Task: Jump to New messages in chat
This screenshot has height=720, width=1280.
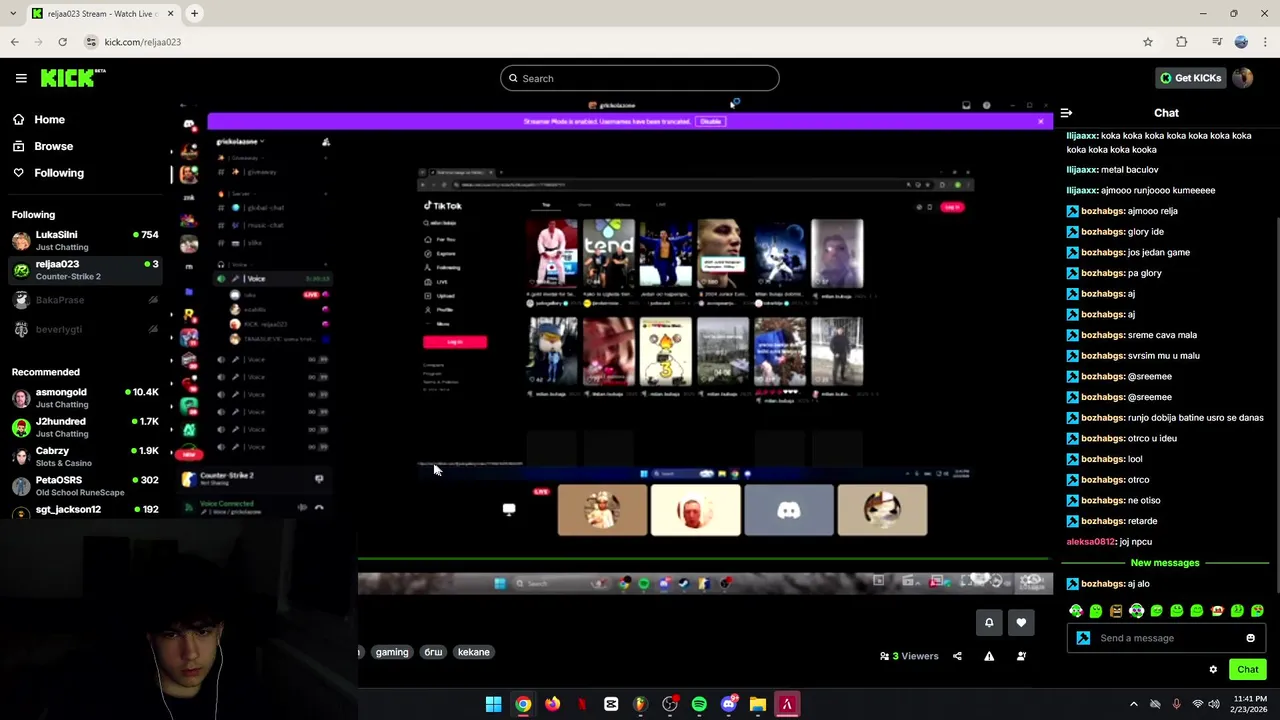Action: [1165, 563]
